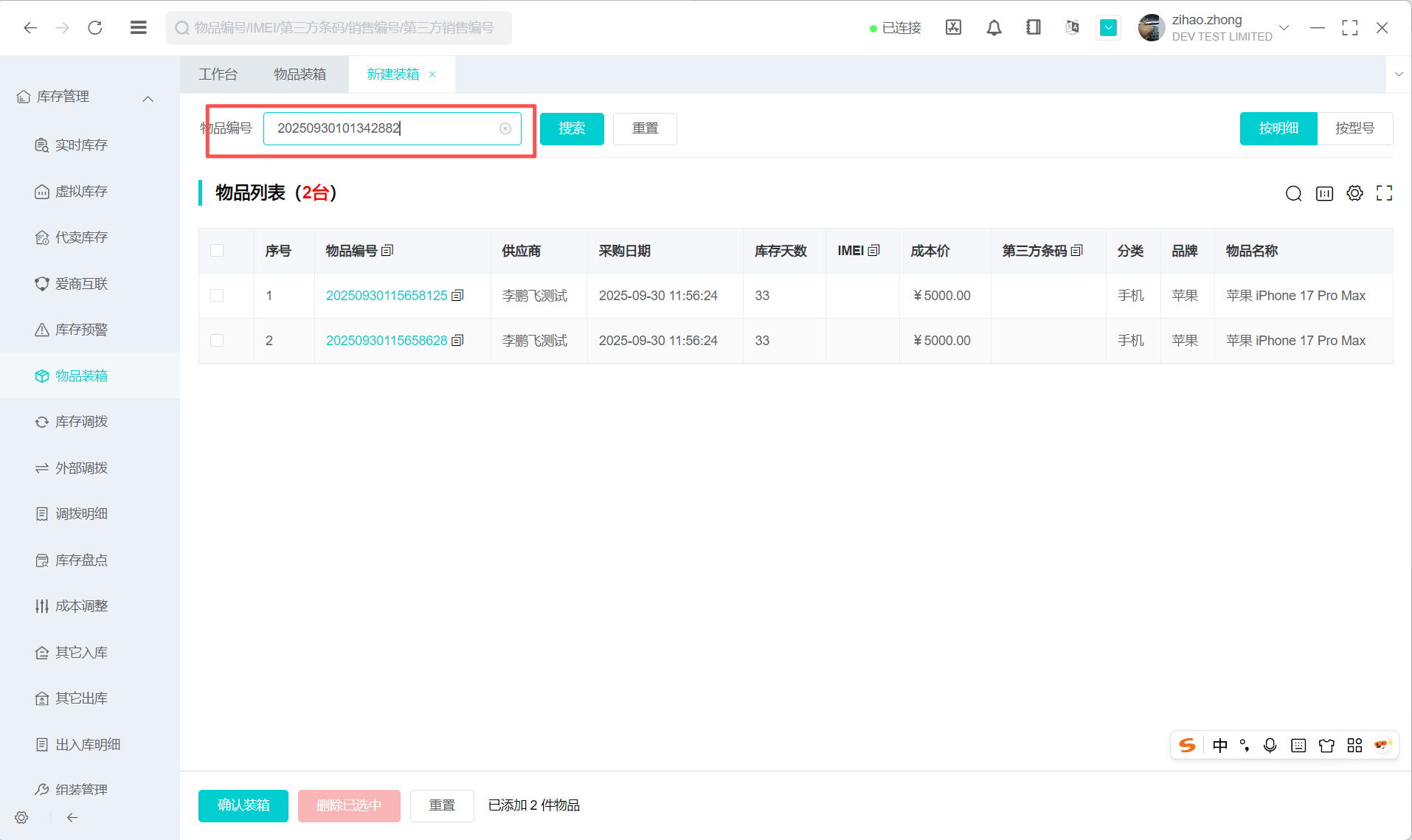
Task: Open 库存调拨 in the sidebar
Action: click(x=81, y=422)
